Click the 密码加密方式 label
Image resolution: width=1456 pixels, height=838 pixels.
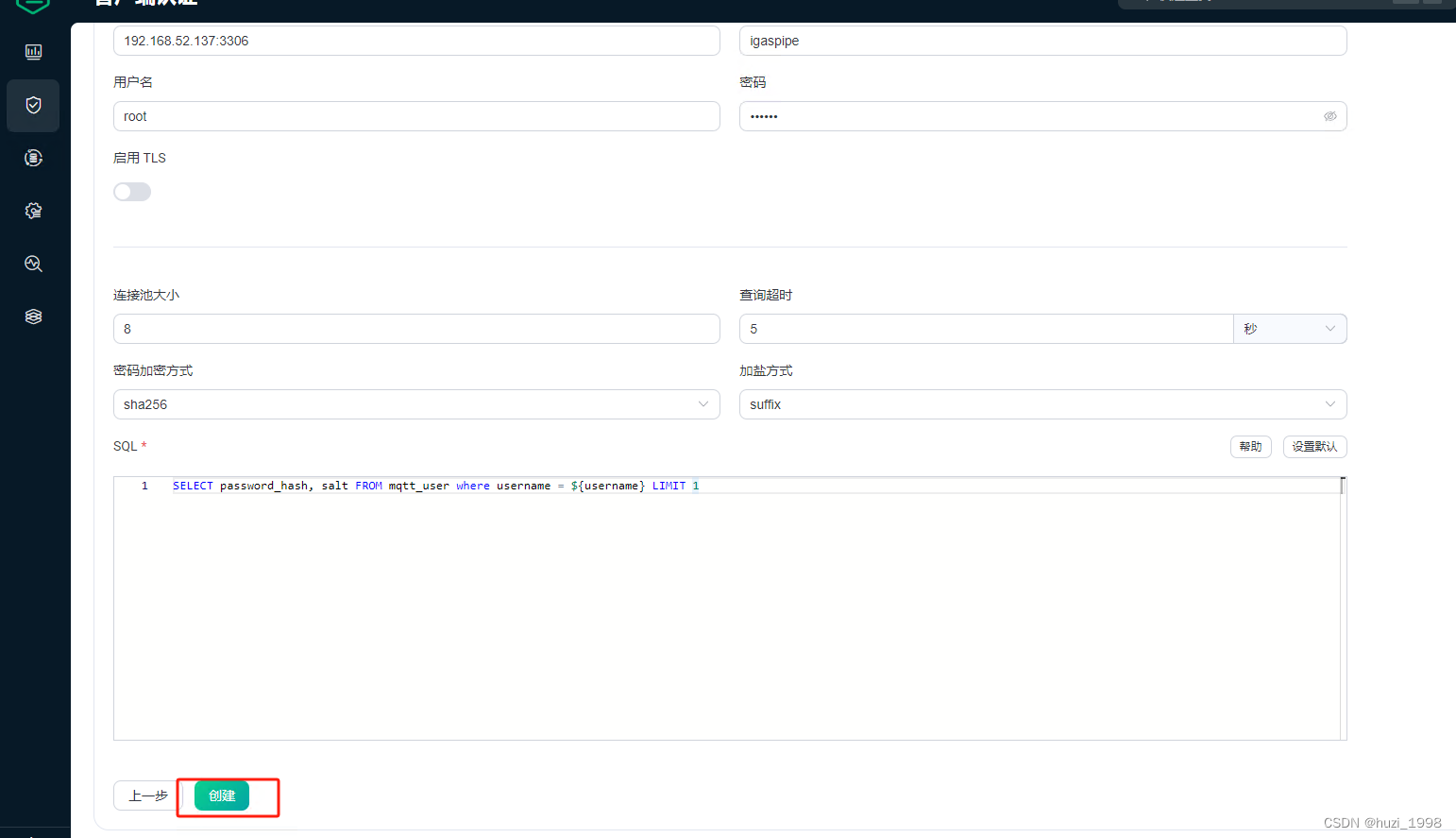[x=153, y=370]
